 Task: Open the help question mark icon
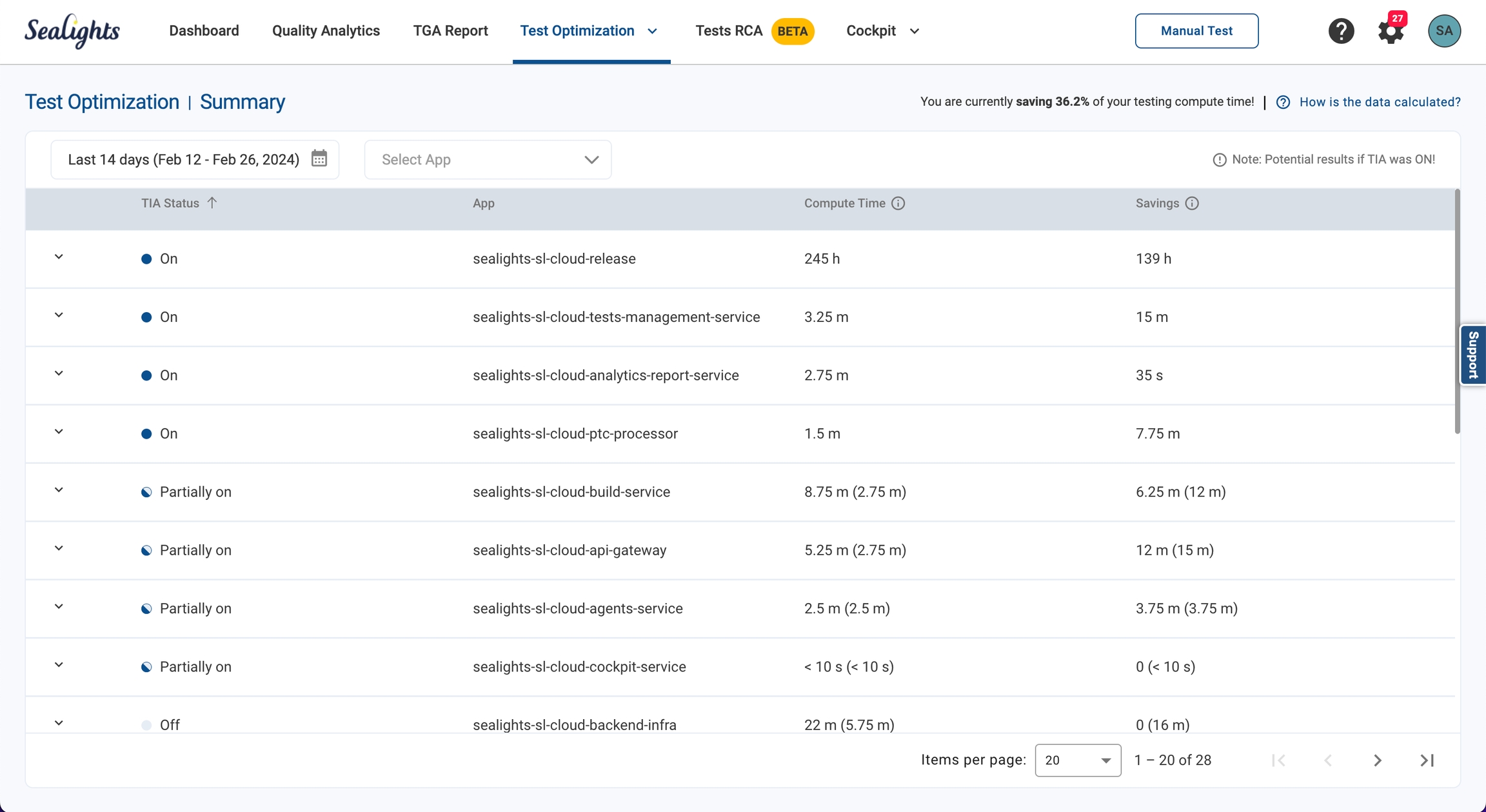(1341, 31)
